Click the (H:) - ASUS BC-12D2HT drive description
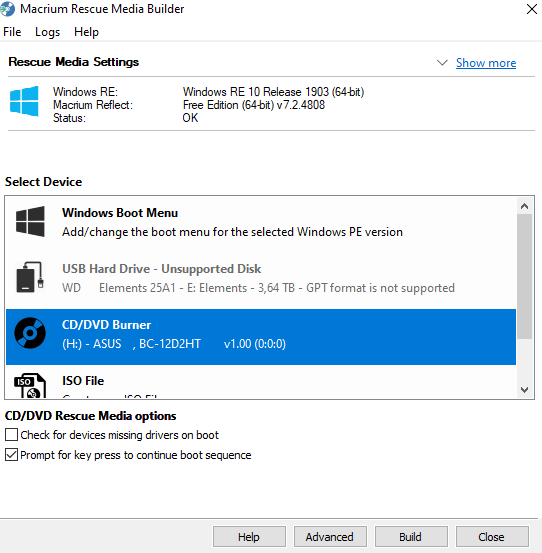The height and width of the screenshot is (553, 542). 174,344
